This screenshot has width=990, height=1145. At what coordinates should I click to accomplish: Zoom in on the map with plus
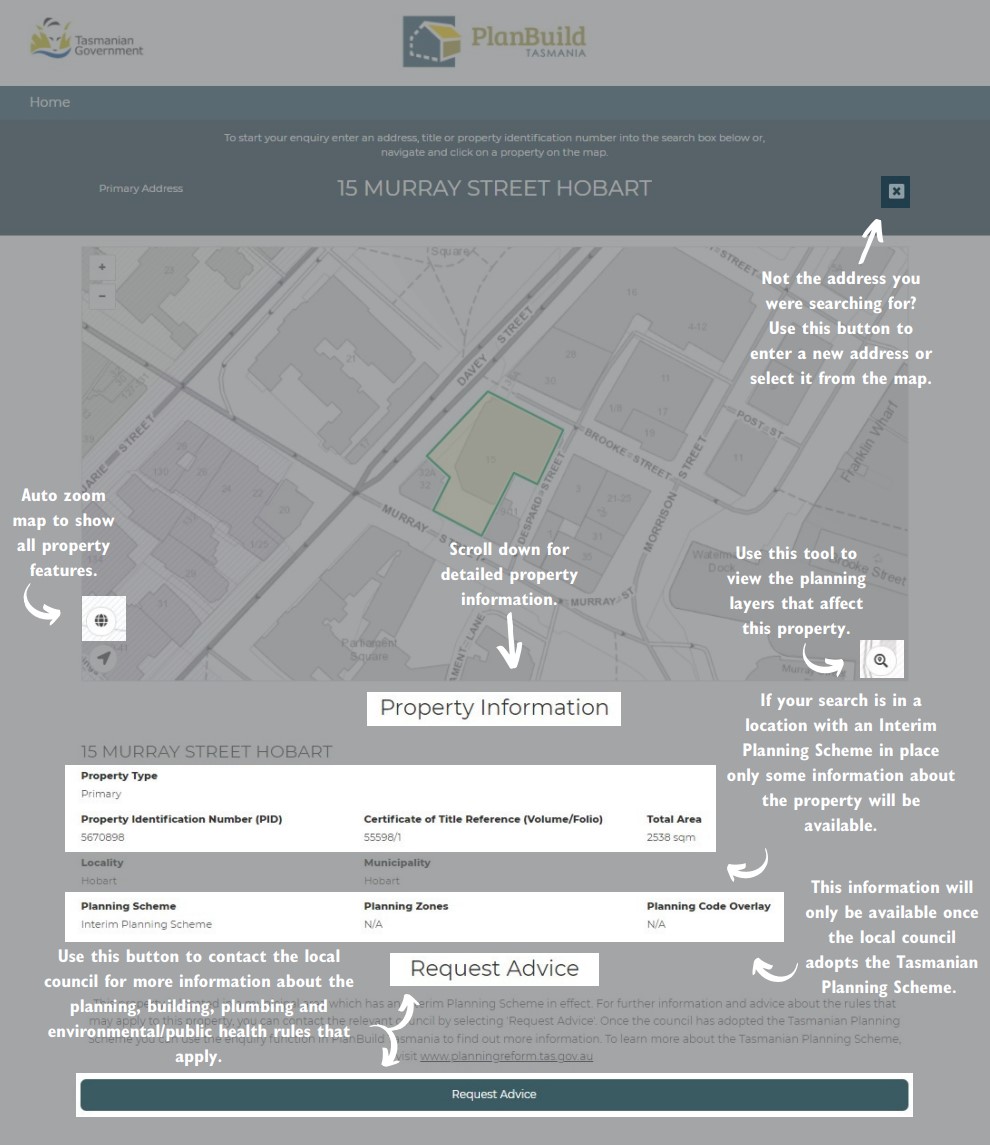(102, 267)
